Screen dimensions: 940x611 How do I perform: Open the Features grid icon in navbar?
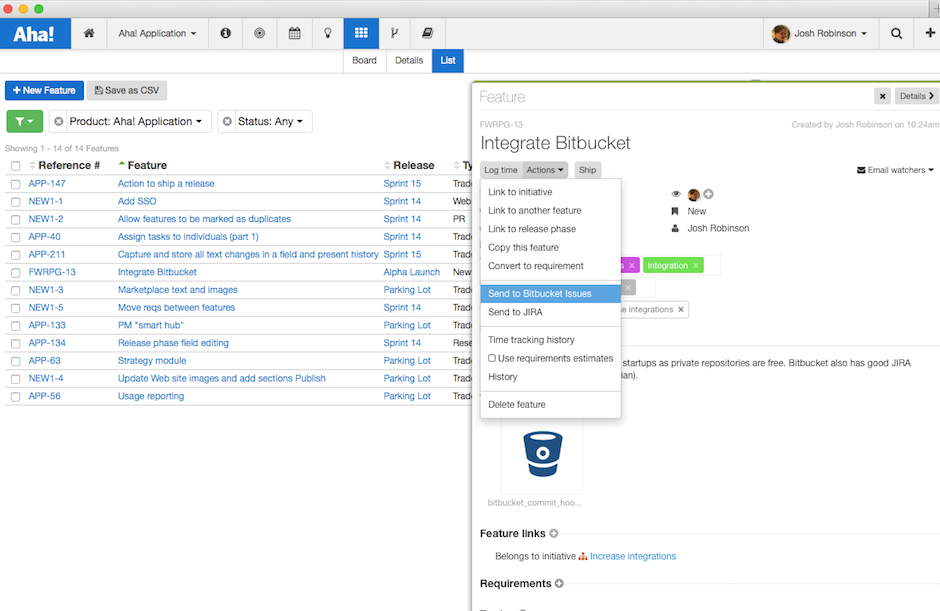(x=360, y=33)
